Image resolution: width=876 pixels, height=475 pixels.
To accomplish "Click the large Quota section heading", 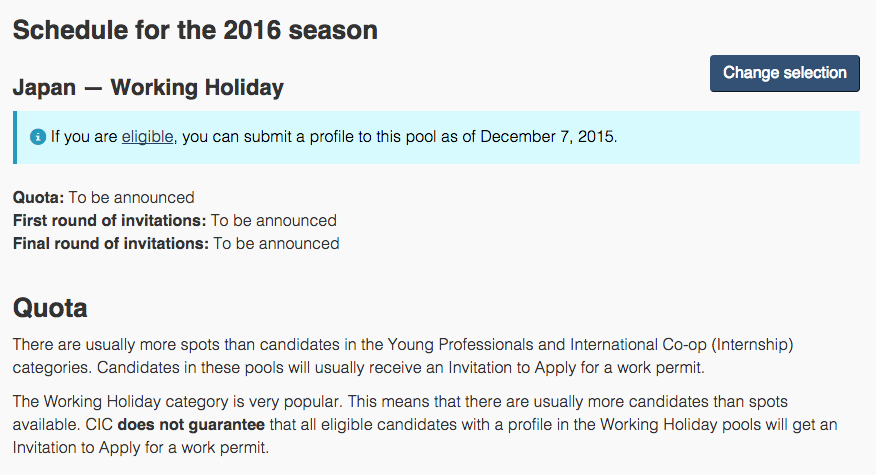I will (50, 306).
